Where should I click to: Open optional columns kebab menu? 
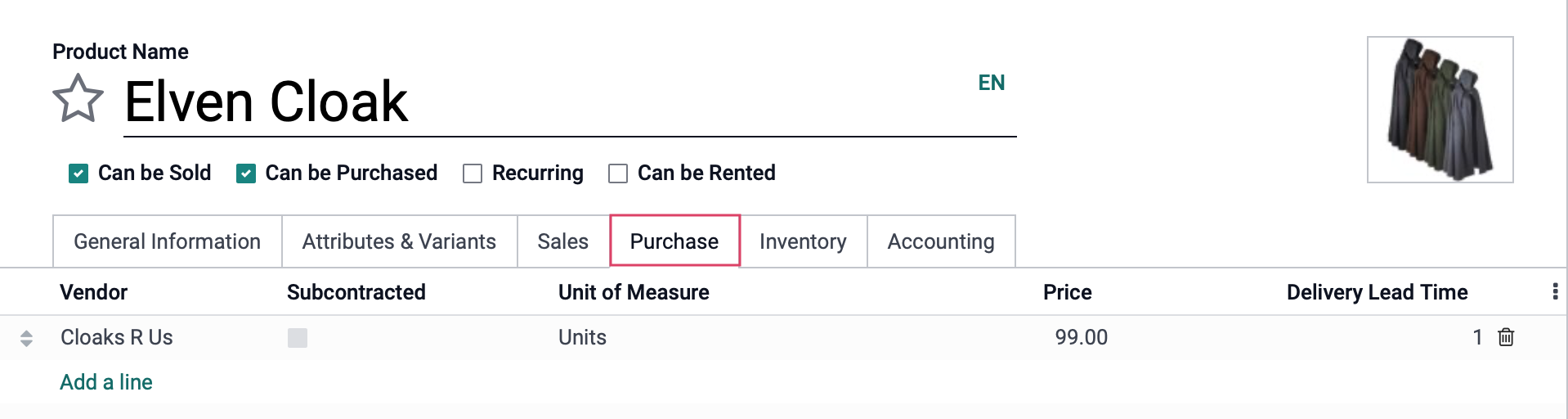(1555, 292)
